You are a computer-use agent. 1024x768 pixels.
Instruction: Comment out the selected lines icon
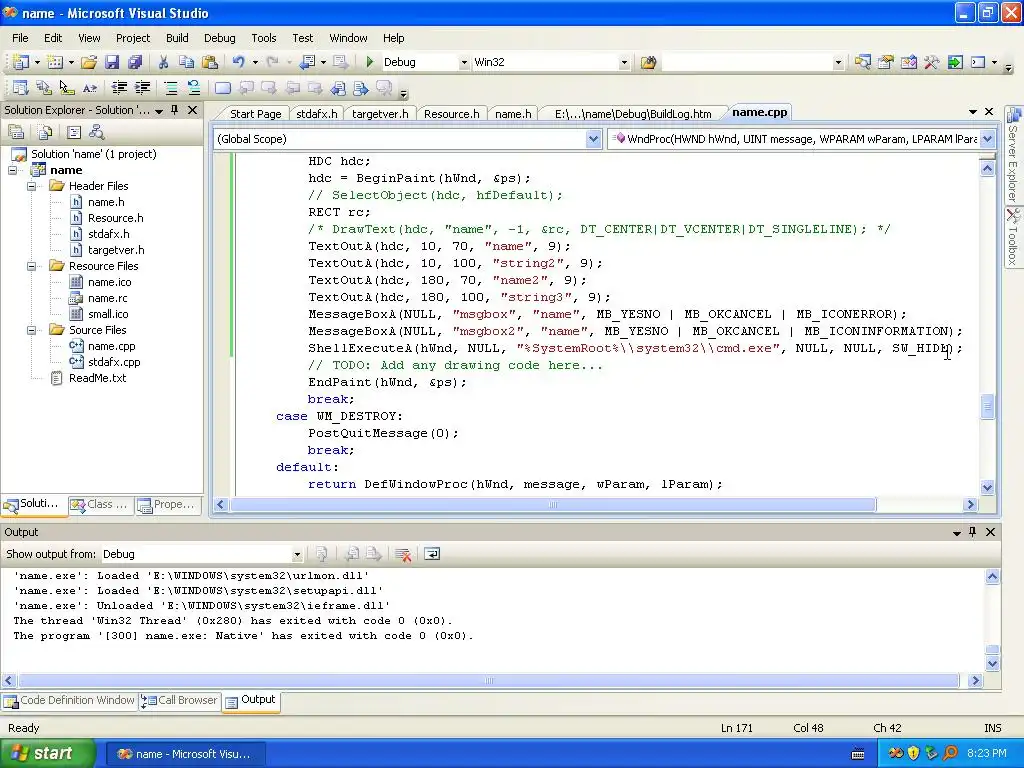coord(170,88)
